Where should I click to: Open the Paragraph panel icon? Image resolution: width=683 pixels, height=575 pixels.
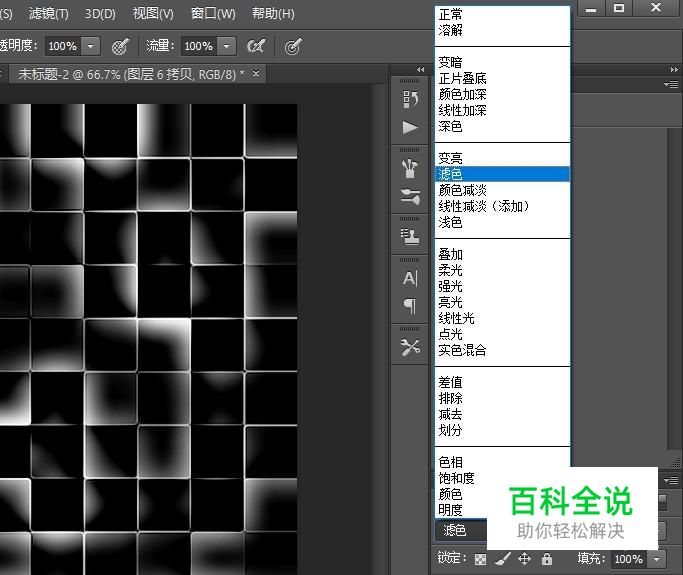[410, 306]
